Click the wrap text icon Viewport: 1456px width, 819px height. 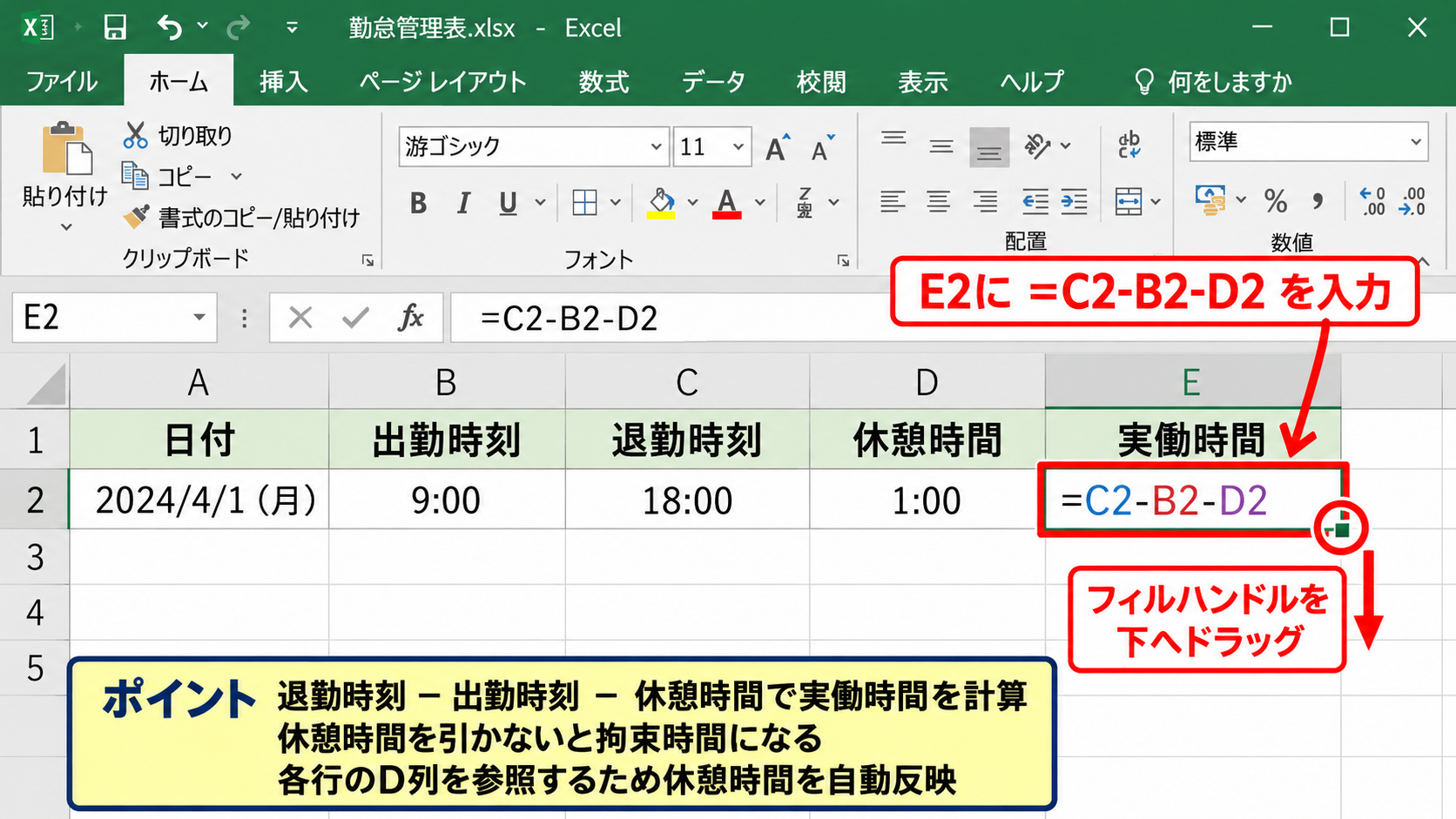(x=1129, y=145)
